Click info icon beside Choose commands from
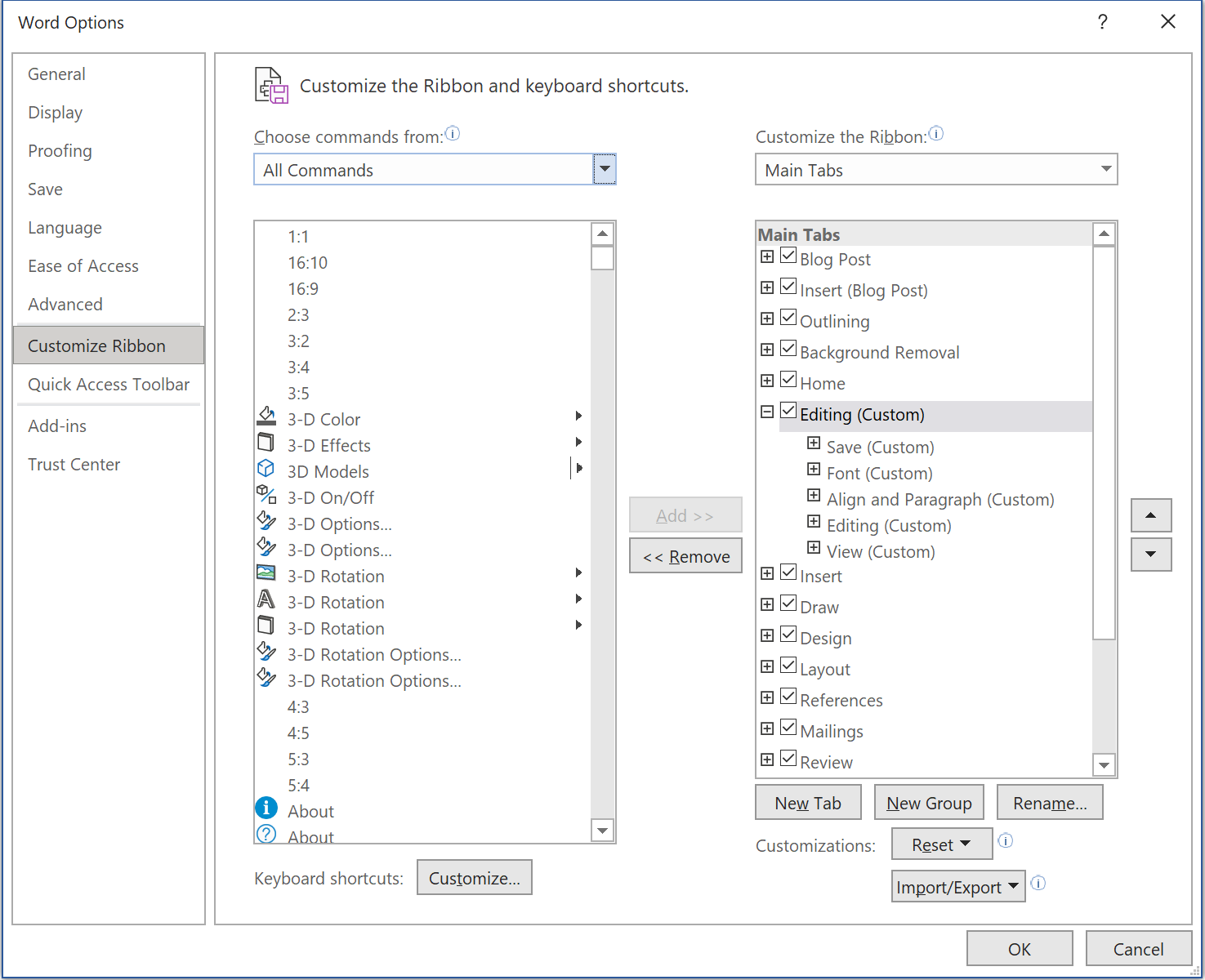Screen dimensions: 1205x980 pos(453,133)
